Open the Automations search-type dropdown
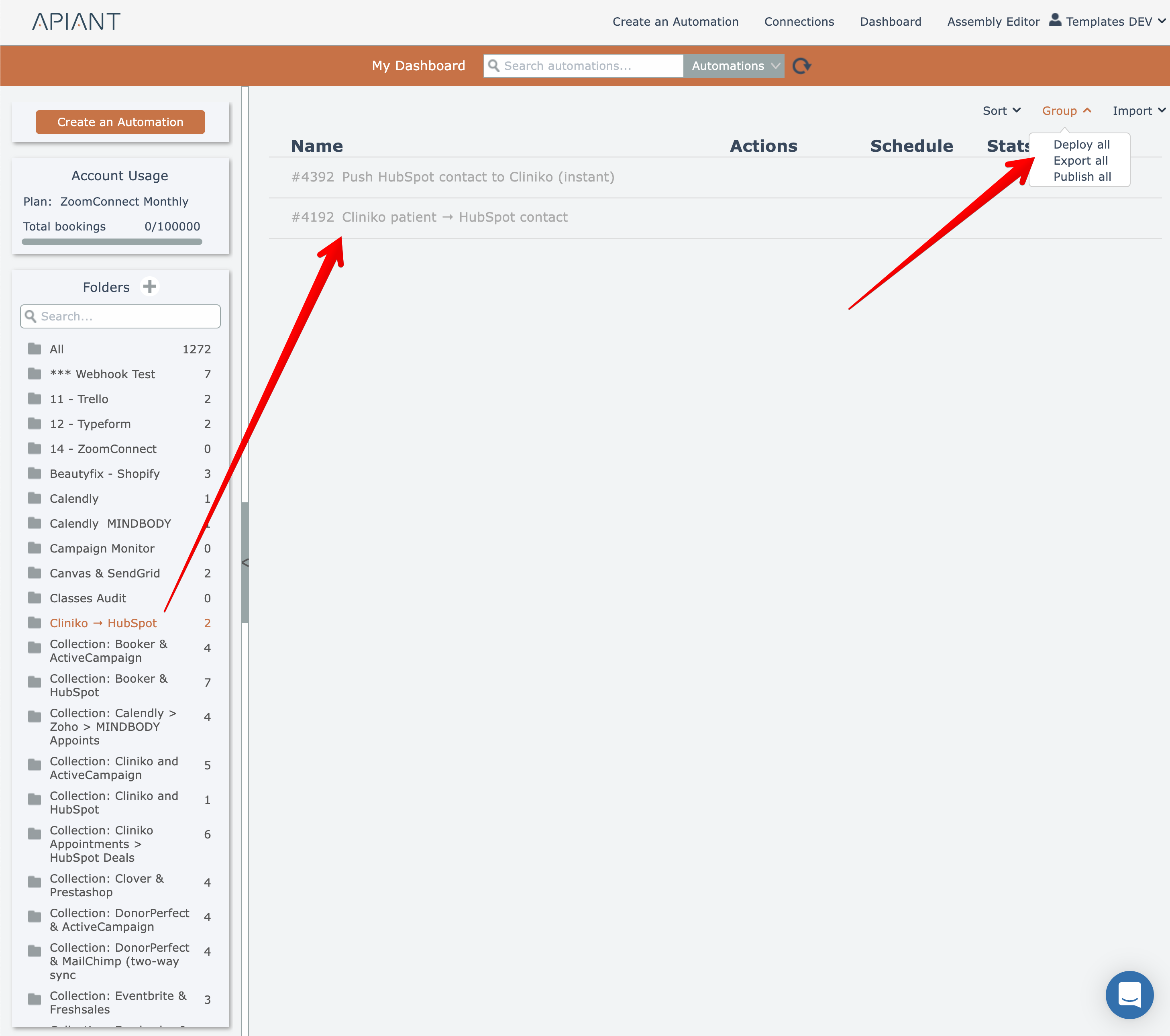1170x1036 pixels. tap(734, 66)
